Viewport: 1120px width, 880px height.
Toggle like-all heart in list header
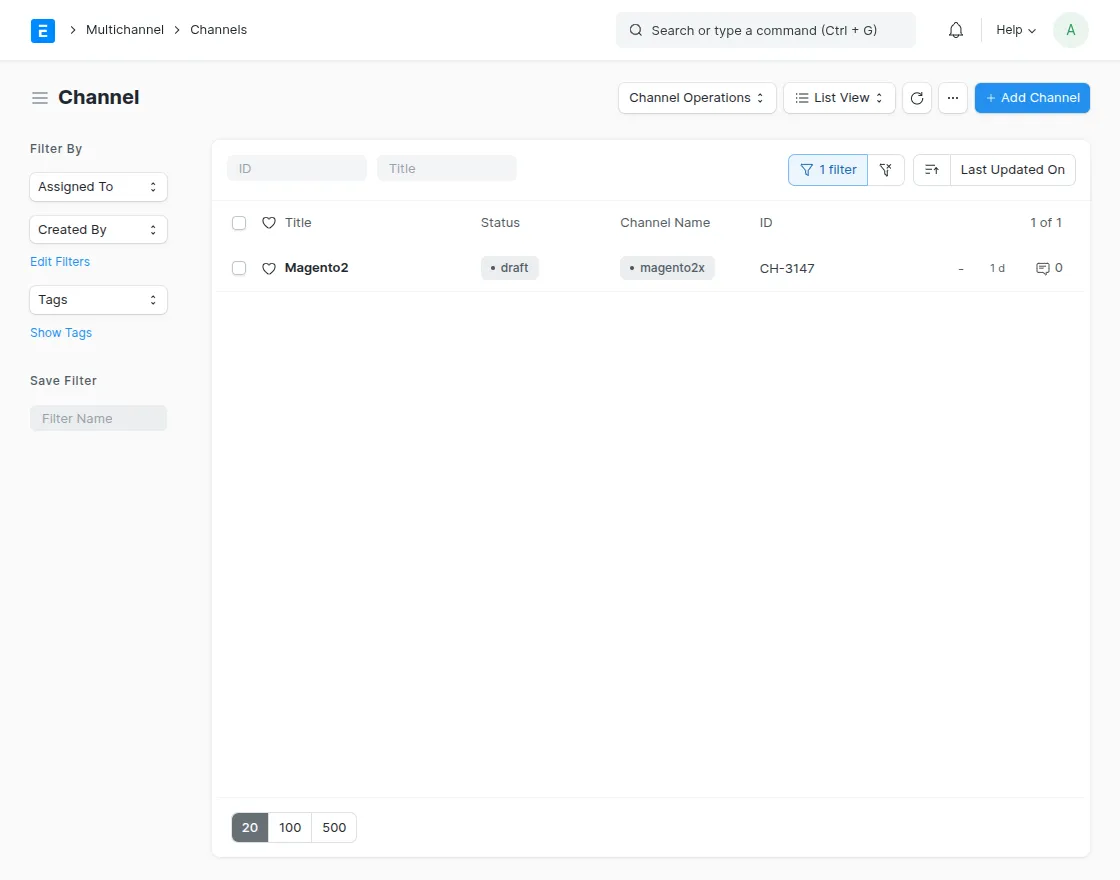(268, 223)
